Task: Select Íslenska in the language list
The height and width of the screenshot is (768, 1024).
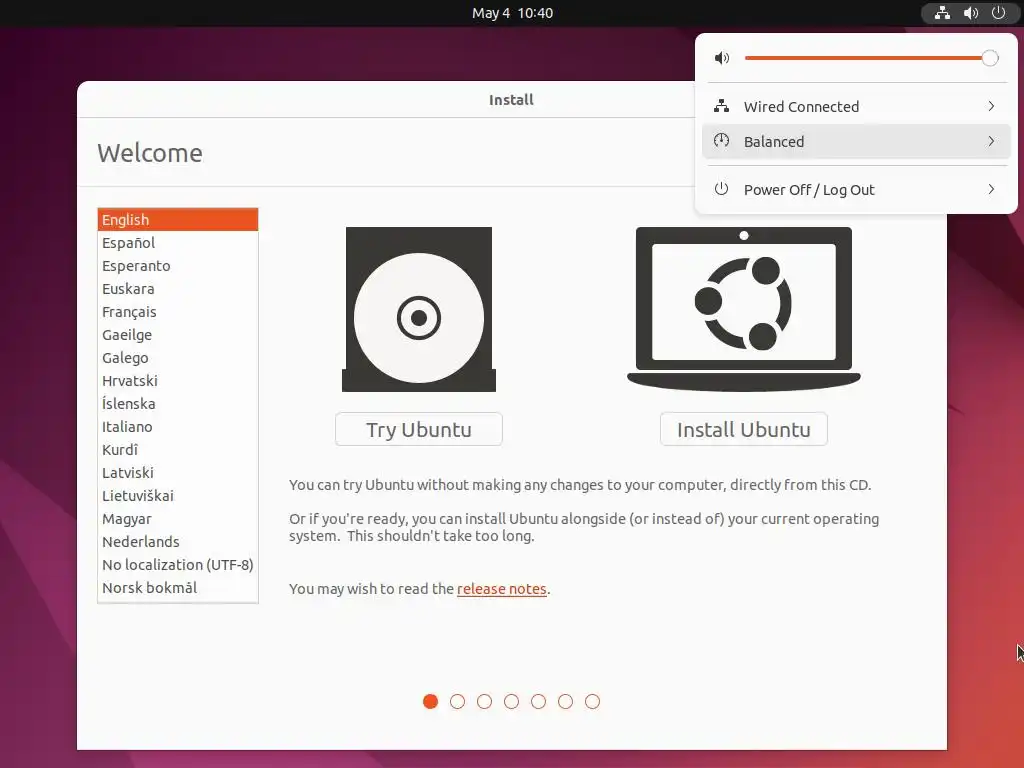Action: click(x=178, y=404)
